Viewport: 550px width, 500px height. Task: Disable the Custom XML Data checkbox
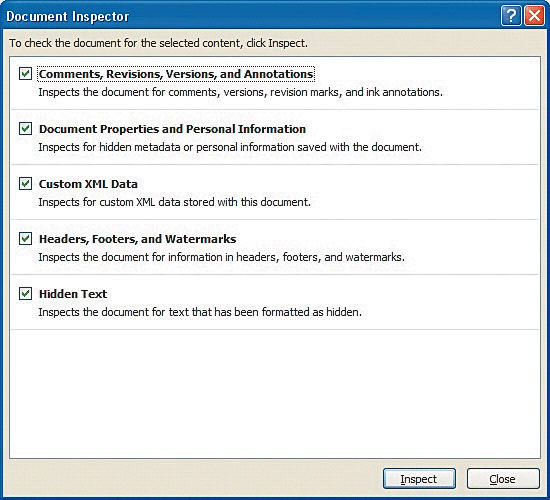coord(26,184)
